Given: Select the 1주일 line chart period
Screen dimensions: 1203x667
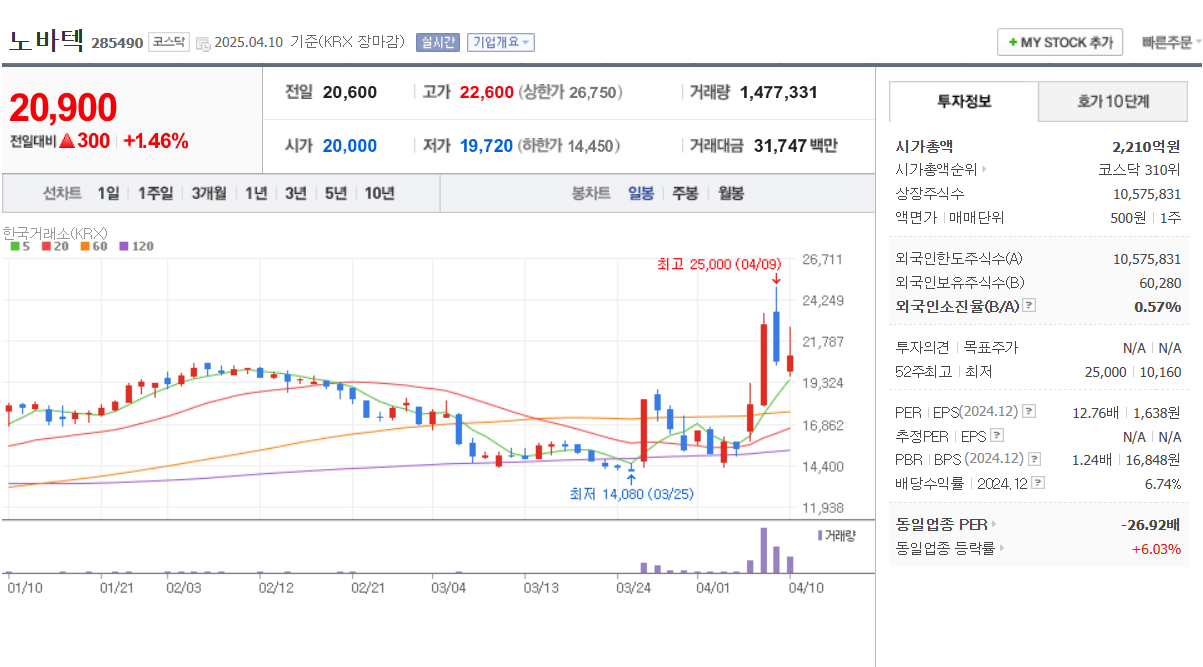Looking at the screenshot, I should tap(155, 193).
